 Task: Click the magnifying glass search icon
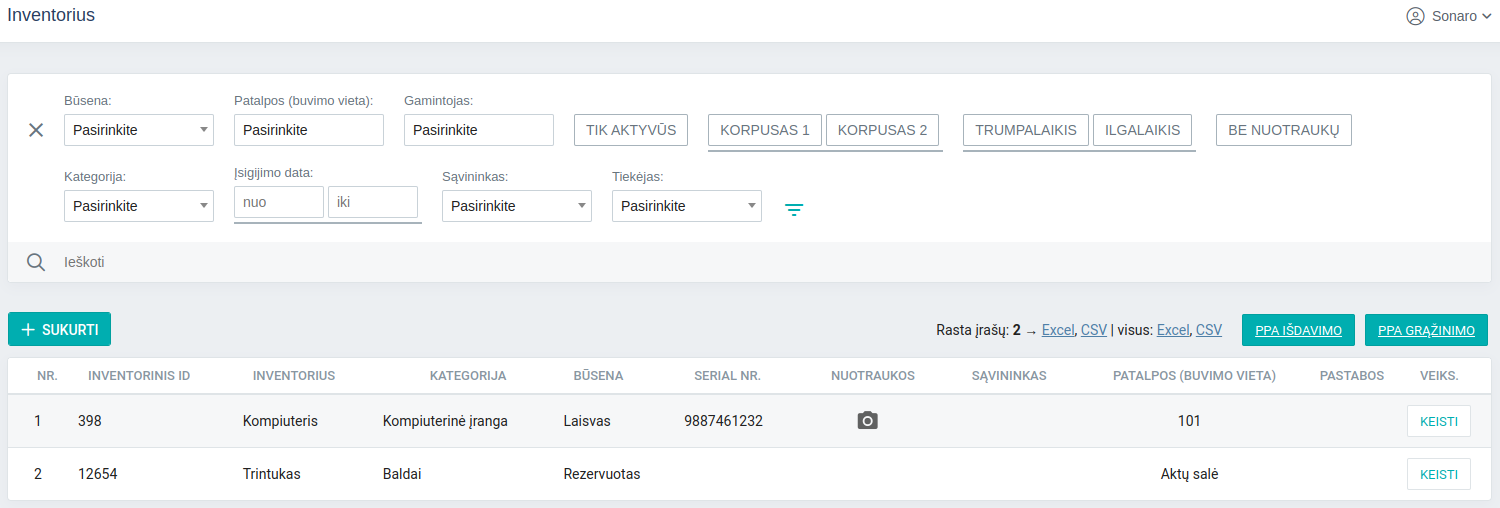[36, 262]
